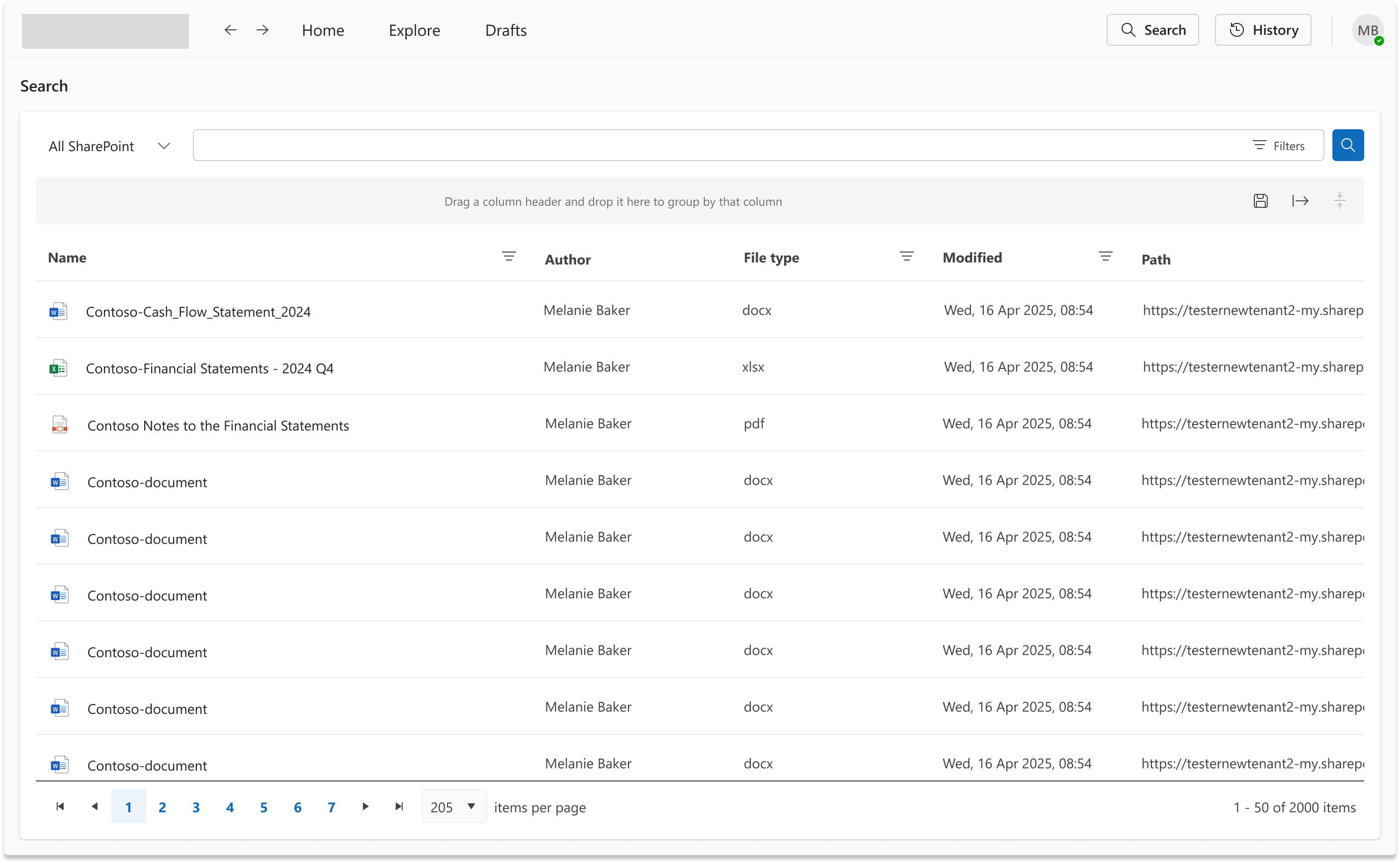
Task: Select the pdf file type cell
Action: [x=754, y=423]
